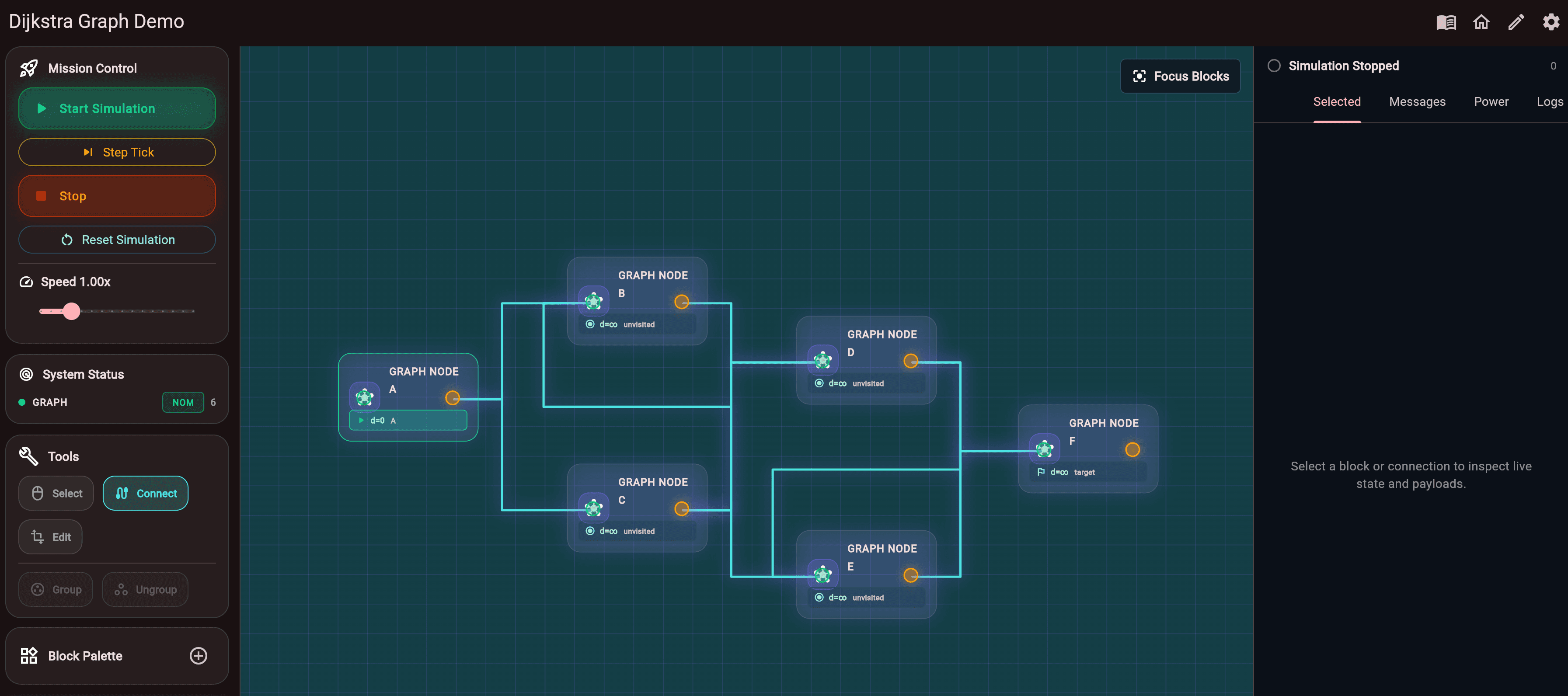
Task: Reset the simulation
Action: 117,240
